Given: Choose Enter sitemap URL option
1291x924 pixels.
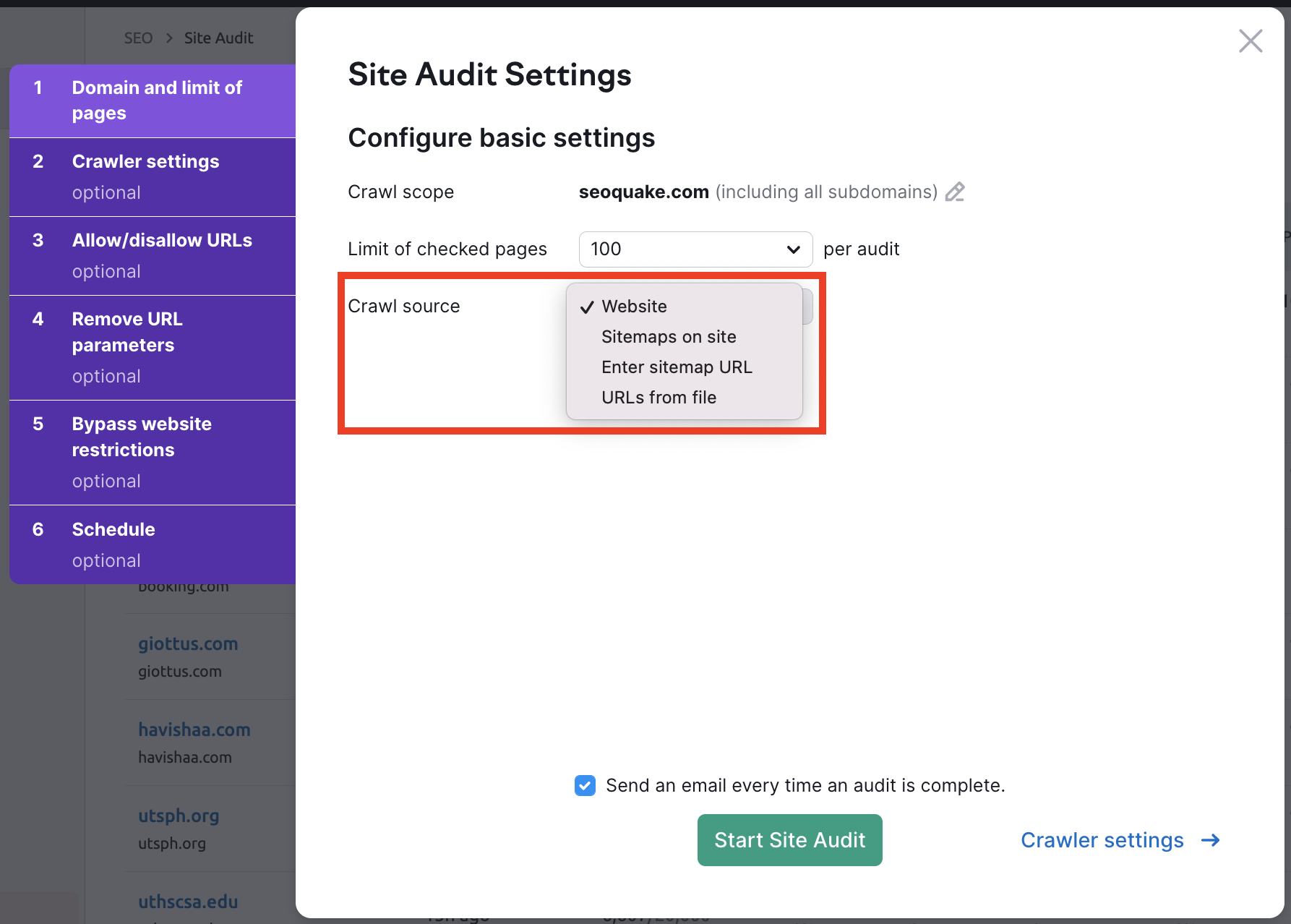Looking at the screenshot, I should (685, 367).
